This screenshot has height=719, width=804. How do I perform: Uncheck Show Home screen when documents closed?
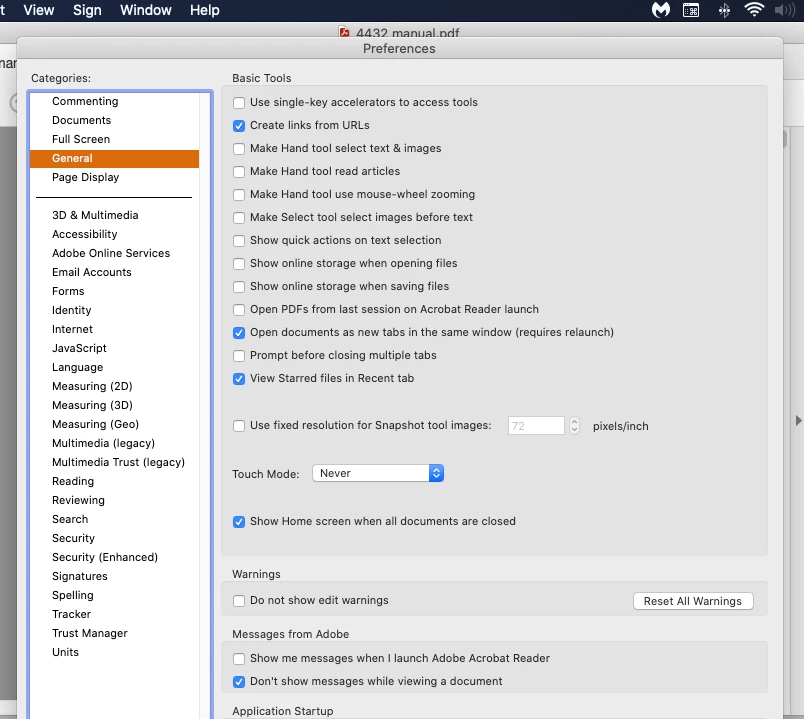click(x=239, y=522)
